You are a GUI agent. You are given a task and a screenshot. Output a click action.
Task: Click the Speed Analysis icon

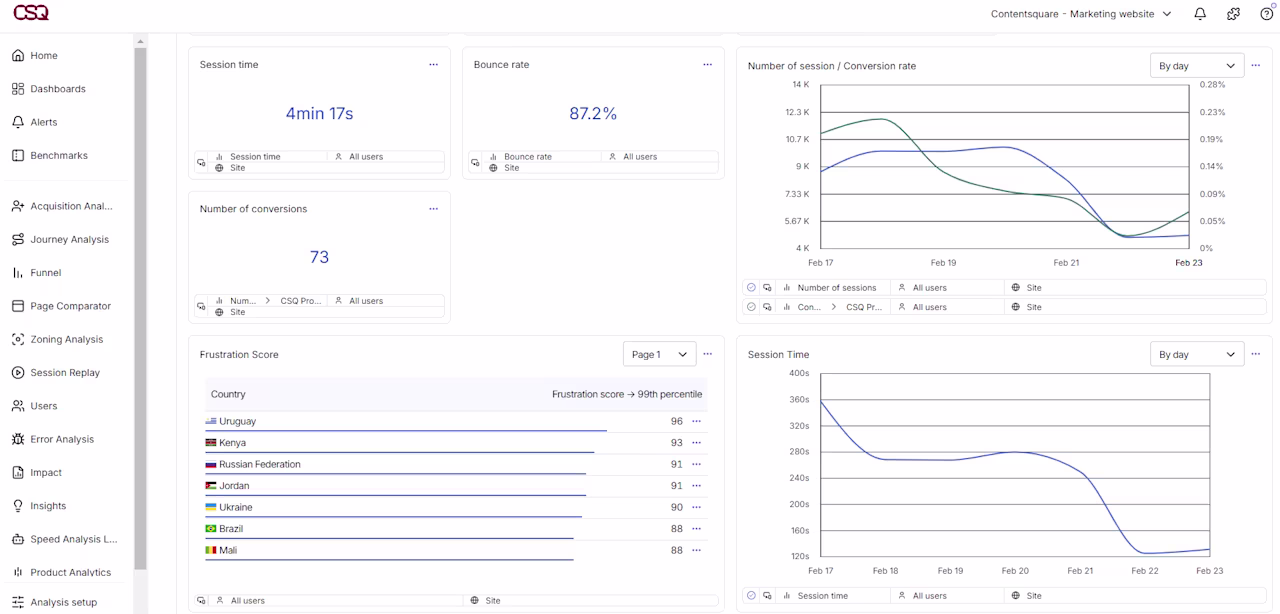[x=18, y=539]
